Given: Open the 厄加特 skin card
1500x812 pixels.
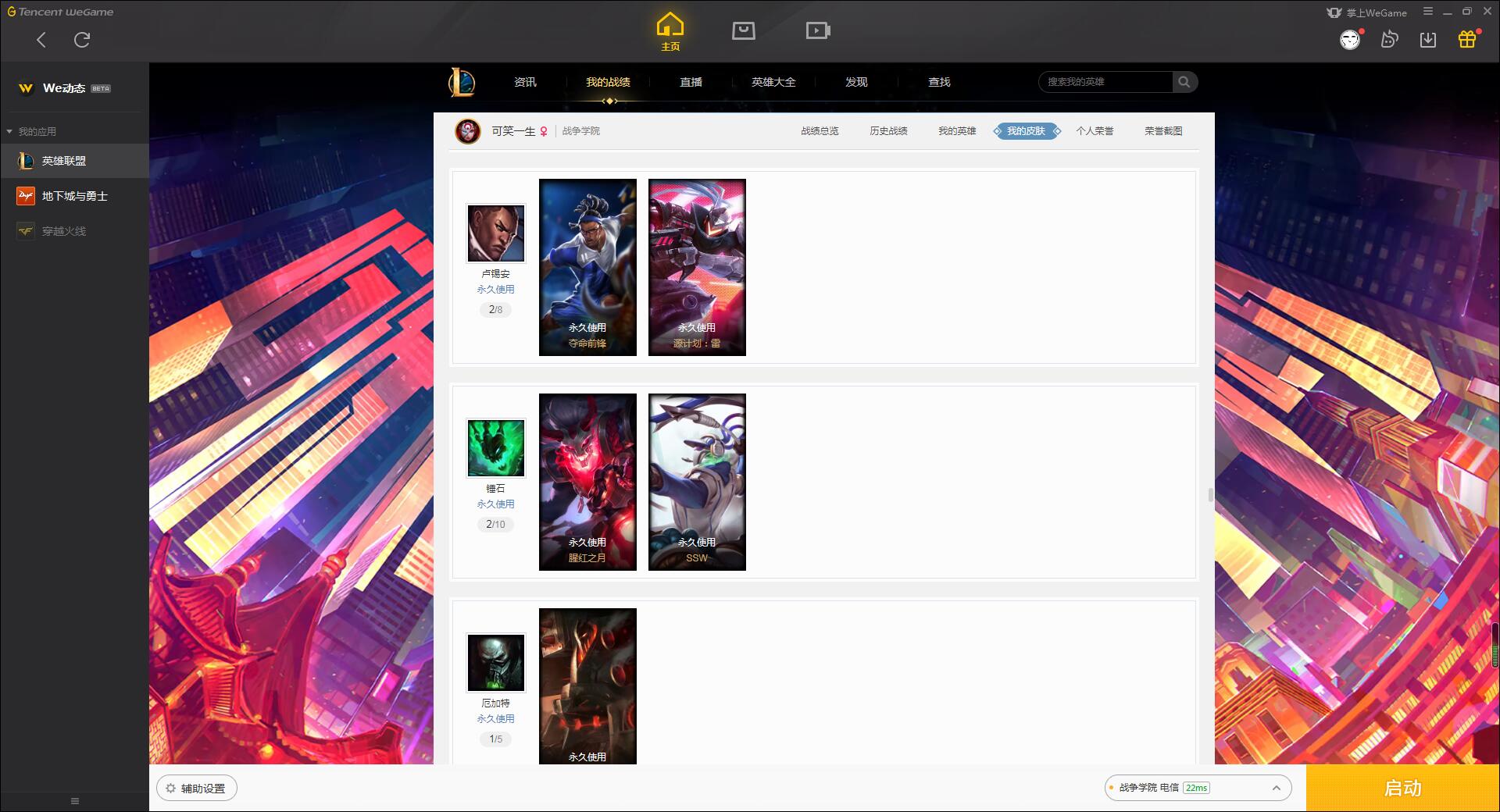Looking at the screenshot, I should tap(587, 686).
